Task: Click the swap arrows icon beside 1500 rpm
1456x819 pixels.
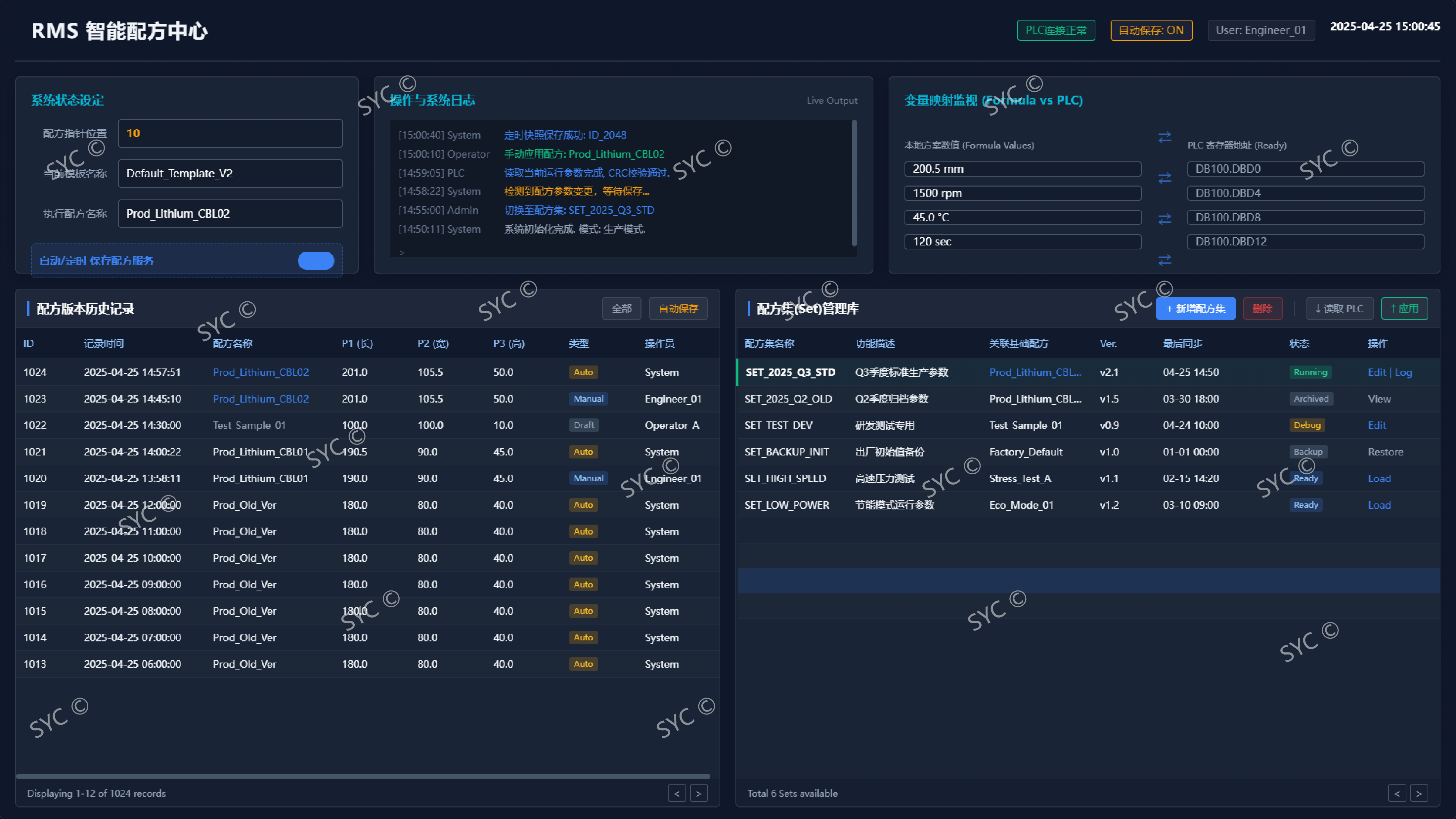Action: click(1164, 179)
